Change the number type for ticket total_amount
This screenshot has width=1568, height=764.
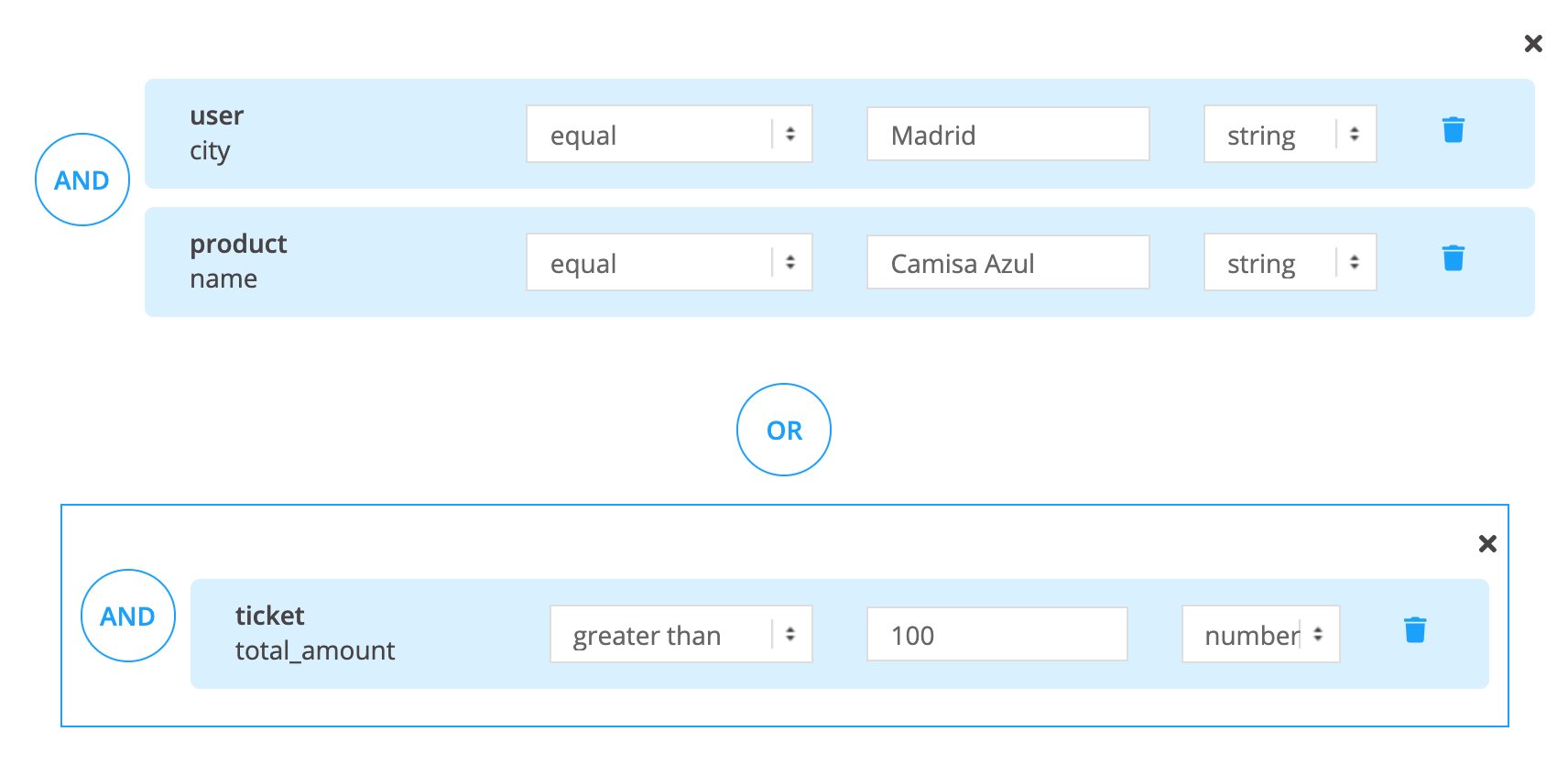(x=1260, y=634)
